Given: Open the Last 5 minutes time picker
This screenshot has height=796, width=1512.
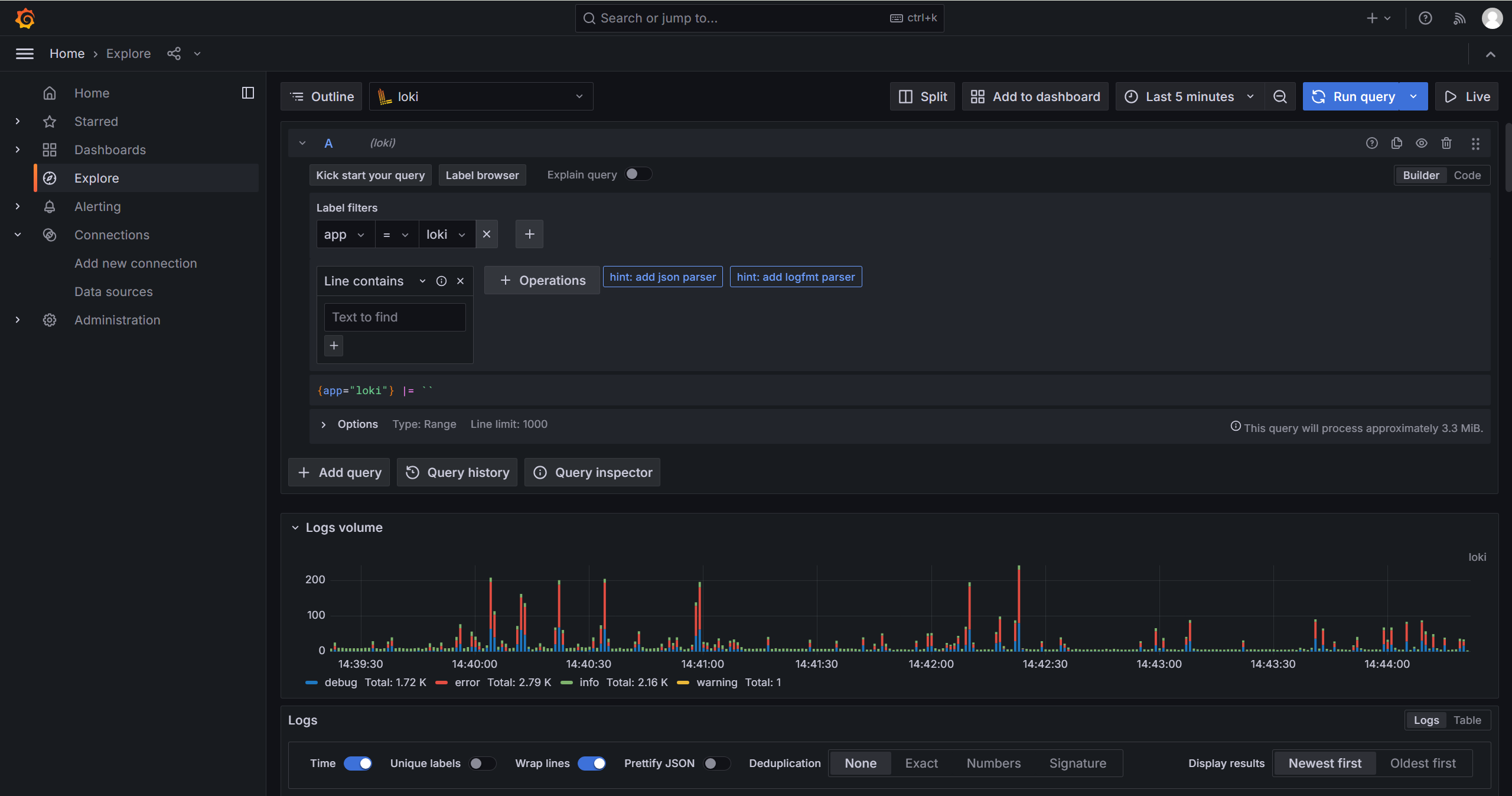Looking at the screenshot, I should click(1190, 96).
